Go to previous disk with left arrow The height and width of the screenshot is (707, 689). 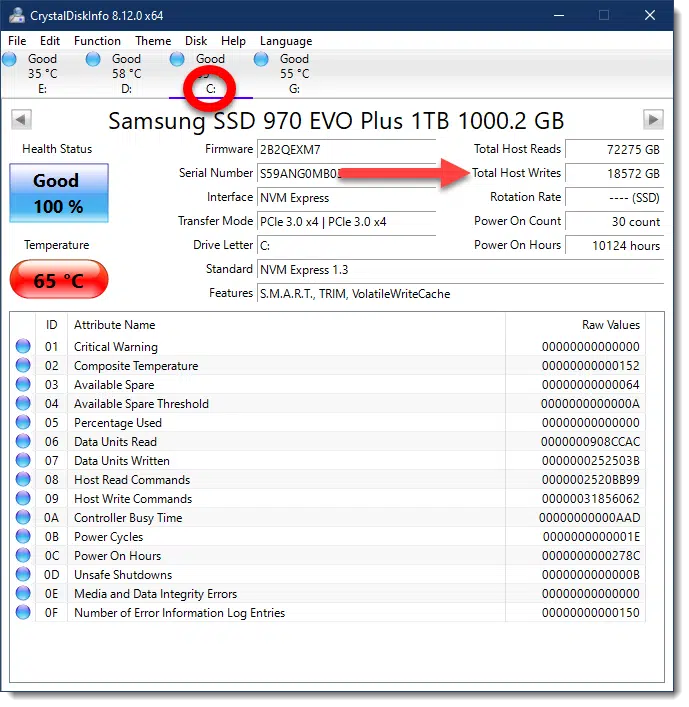pos(21,119)
